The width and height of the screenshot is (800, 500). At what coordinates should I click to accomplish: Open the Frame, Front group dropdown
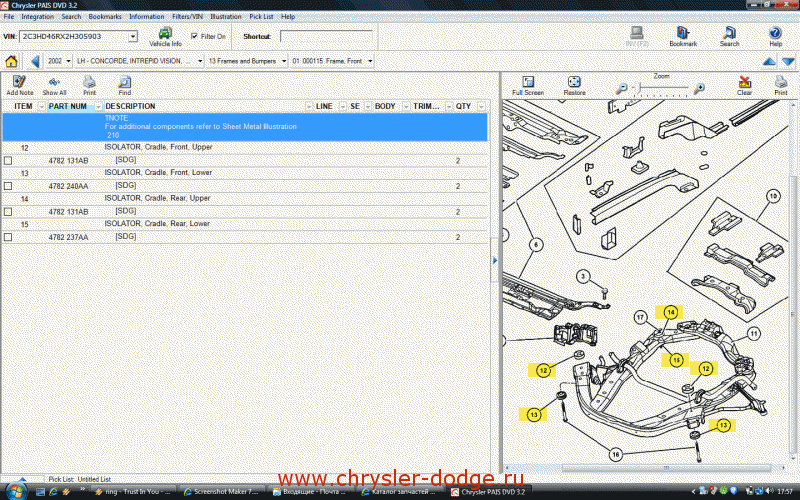click(370, 61)
